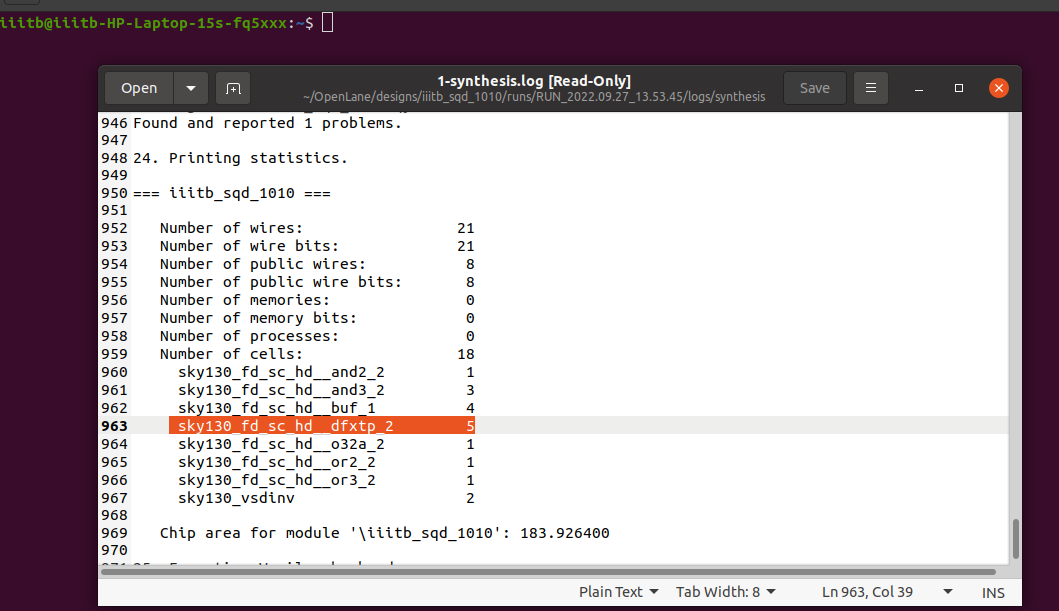The height and width of the screenshot is (611, 1059).
Task: Click the sky130_fd_sc_hd__or2_2 line
Action: pos(326,462)
